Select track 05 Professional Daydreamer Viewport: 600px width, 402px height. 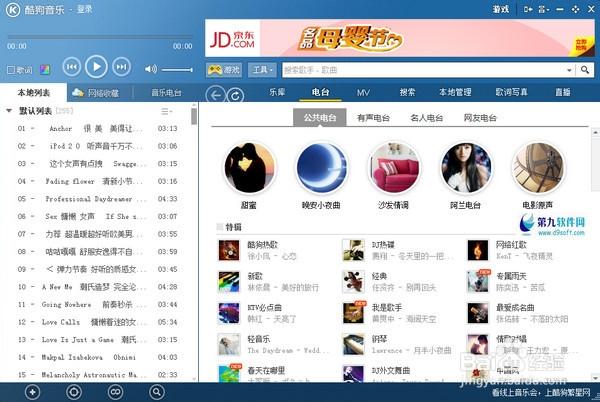click(98, 199)
